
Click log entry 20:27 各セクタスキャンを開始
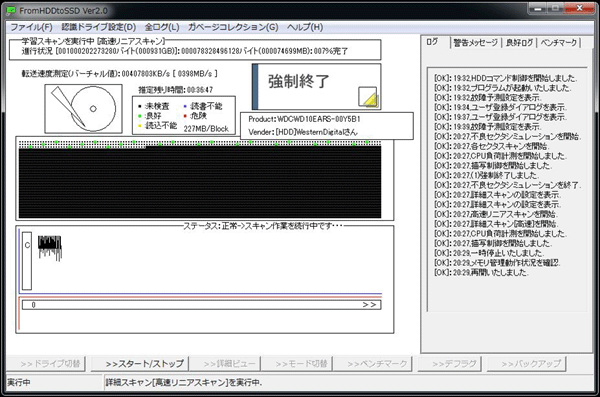pos(491,146)
